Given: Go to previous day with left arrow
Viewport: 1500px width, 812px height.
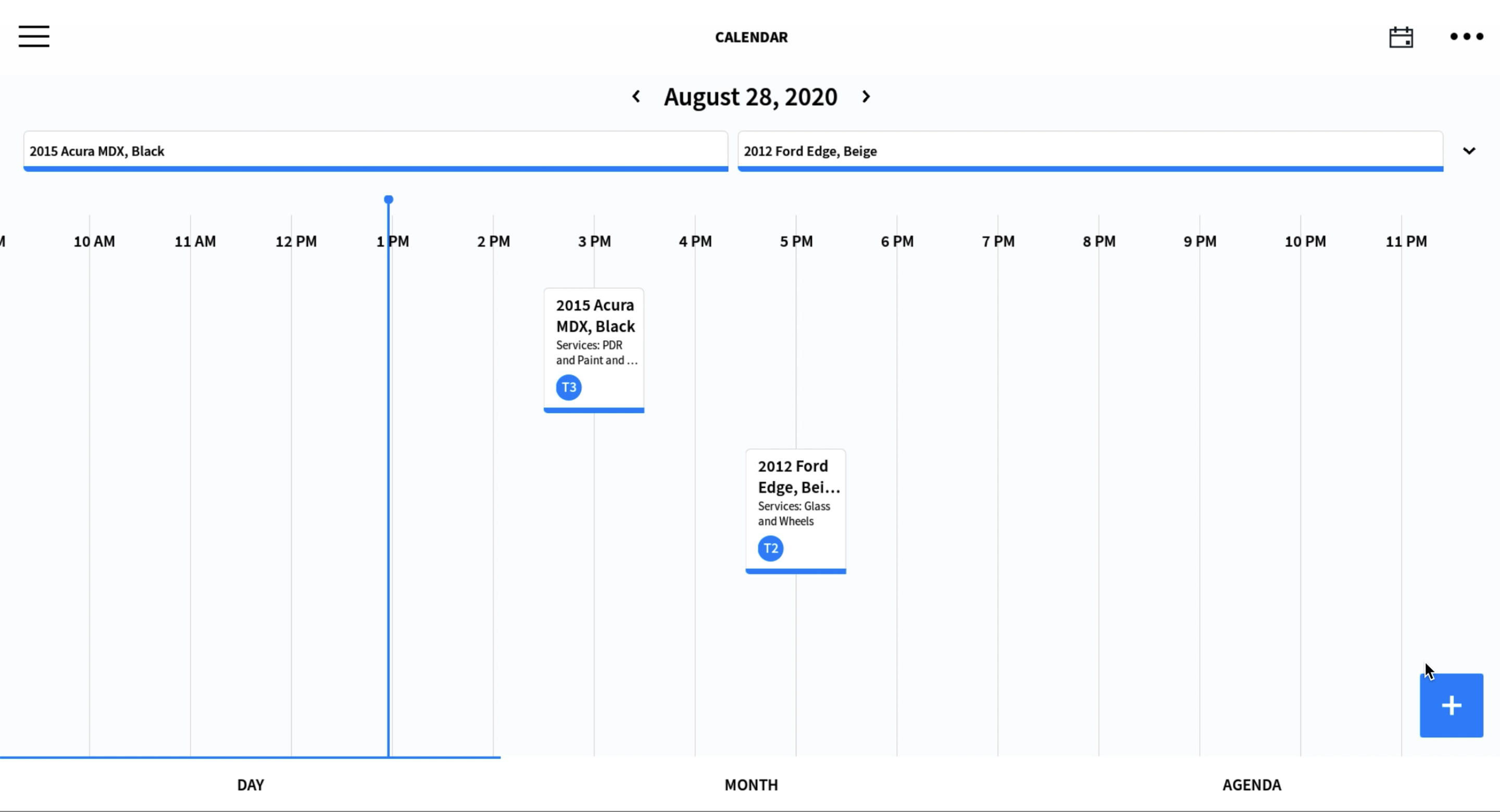Looking at the screenshot, I should 636,97.
